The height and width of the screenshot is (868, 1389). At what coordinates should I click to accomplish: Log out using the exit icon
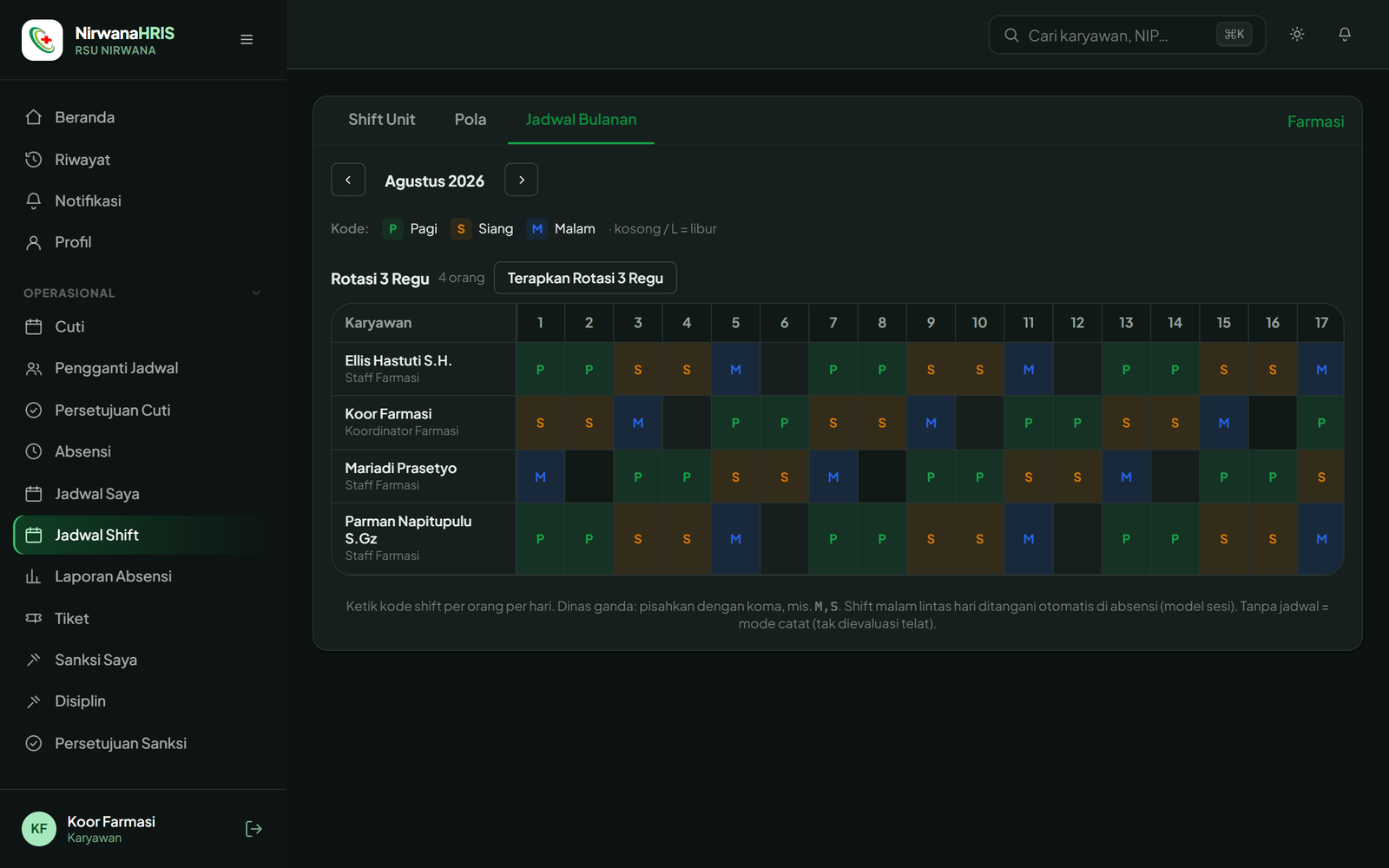[x=253, y=829]
